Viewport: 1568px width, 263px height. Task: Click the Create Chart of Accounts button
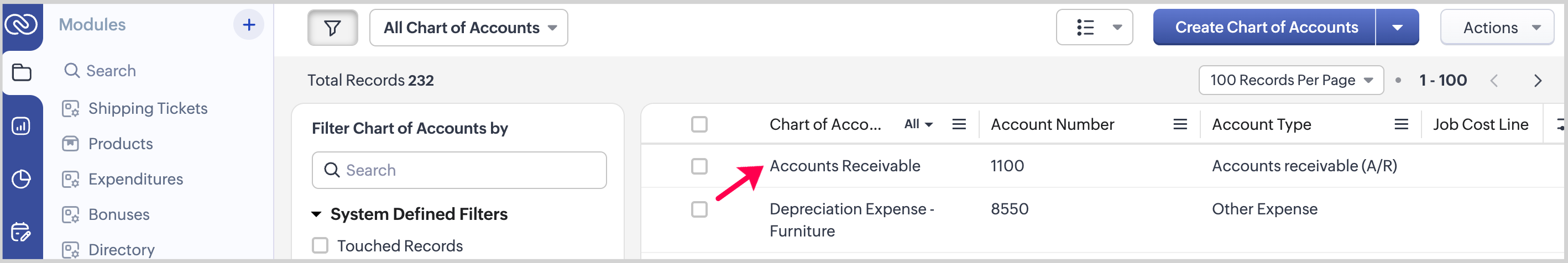point(1266,28)
